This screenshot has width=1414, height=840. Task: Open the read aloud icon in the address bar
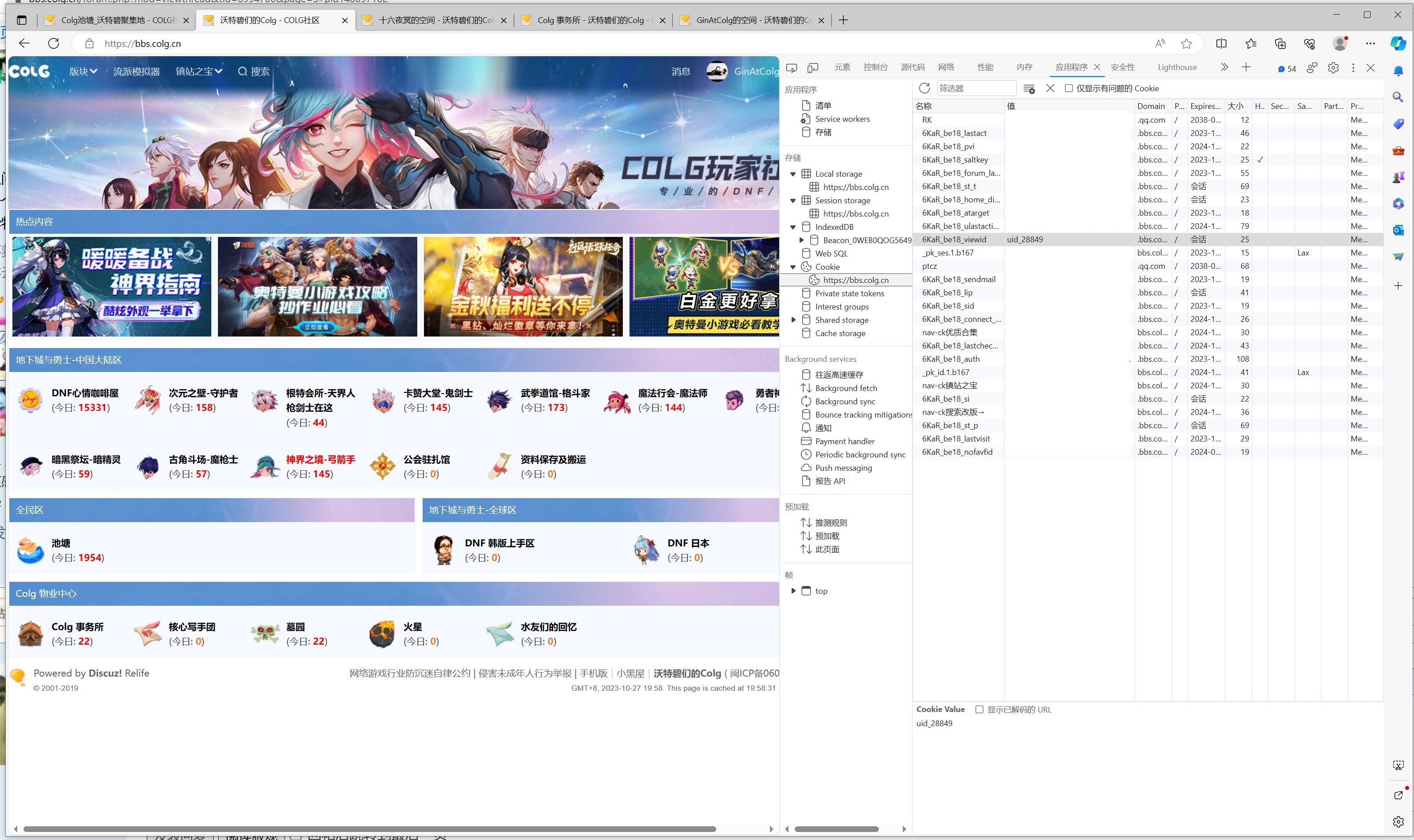pos(1160,43)
